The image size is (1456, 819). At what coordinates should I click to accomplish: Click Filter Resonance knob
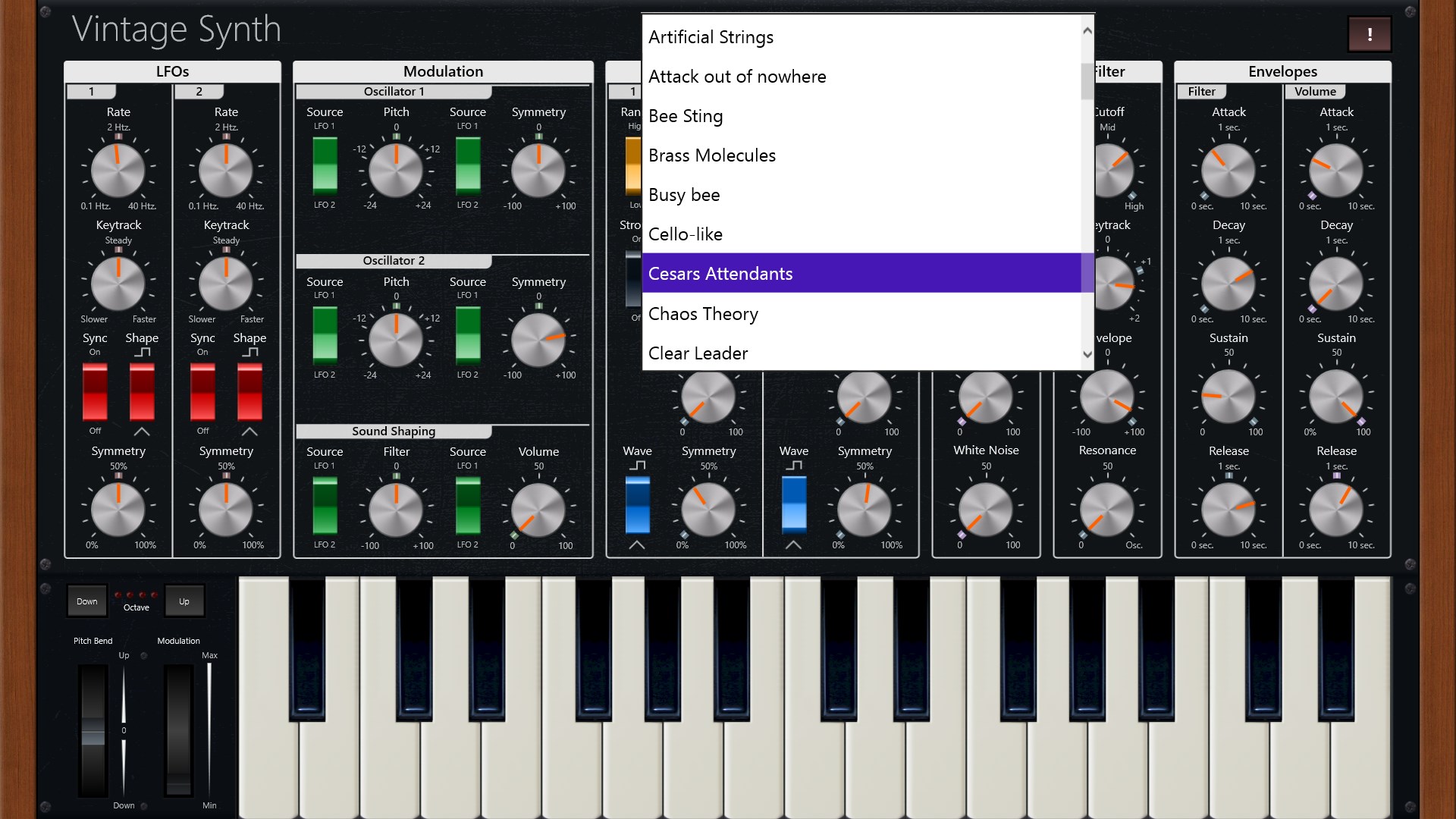click(1107, 509)
